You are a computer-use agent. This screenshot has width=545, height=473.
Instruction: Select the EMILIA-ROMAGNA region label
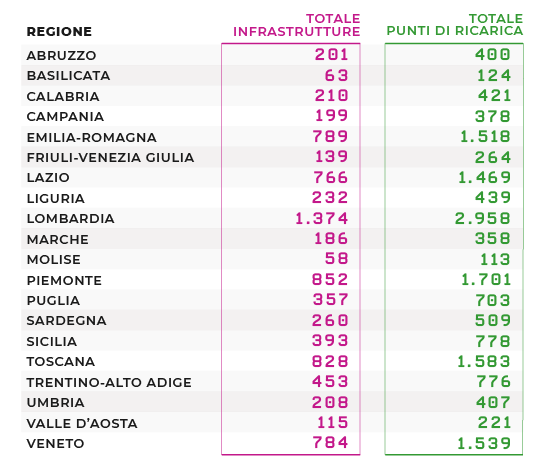(92, 138)
